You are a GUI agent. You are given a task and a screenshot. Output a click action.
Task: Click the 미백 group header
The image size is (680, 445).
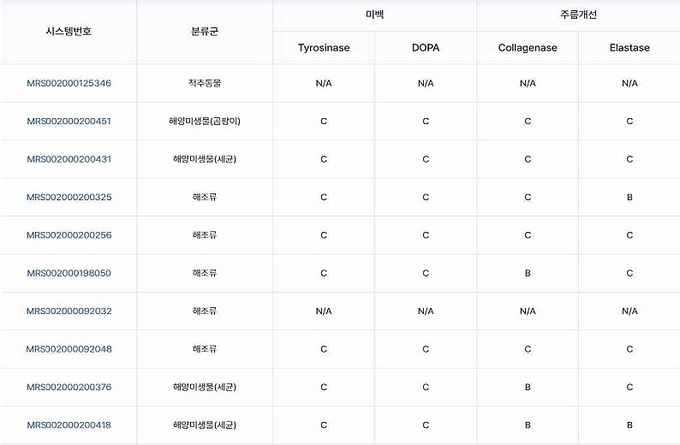click(375, 15)
